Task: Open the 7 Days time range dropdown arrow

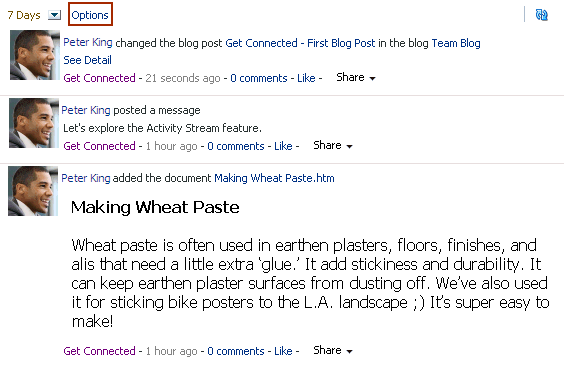Action: 55,15
